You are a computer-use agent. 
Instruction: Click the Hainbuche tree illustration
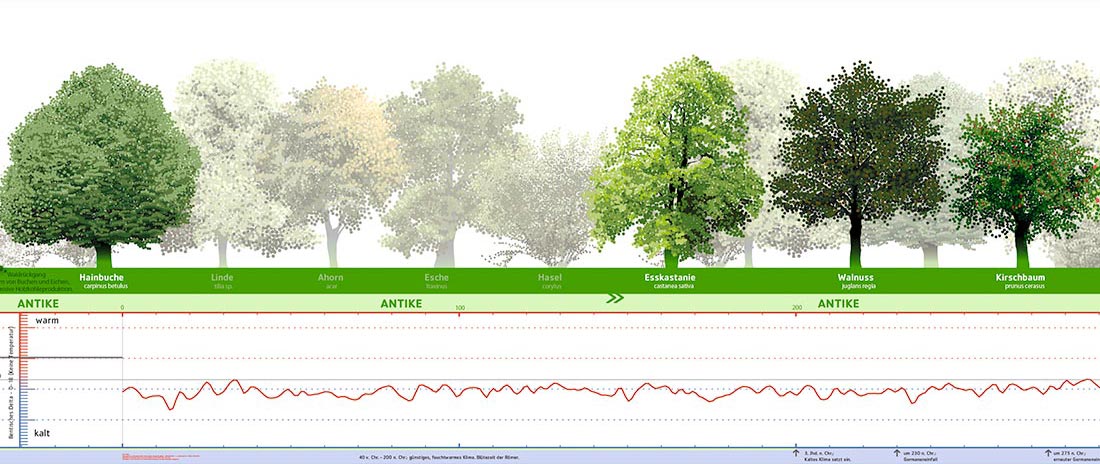pos(100,160)
